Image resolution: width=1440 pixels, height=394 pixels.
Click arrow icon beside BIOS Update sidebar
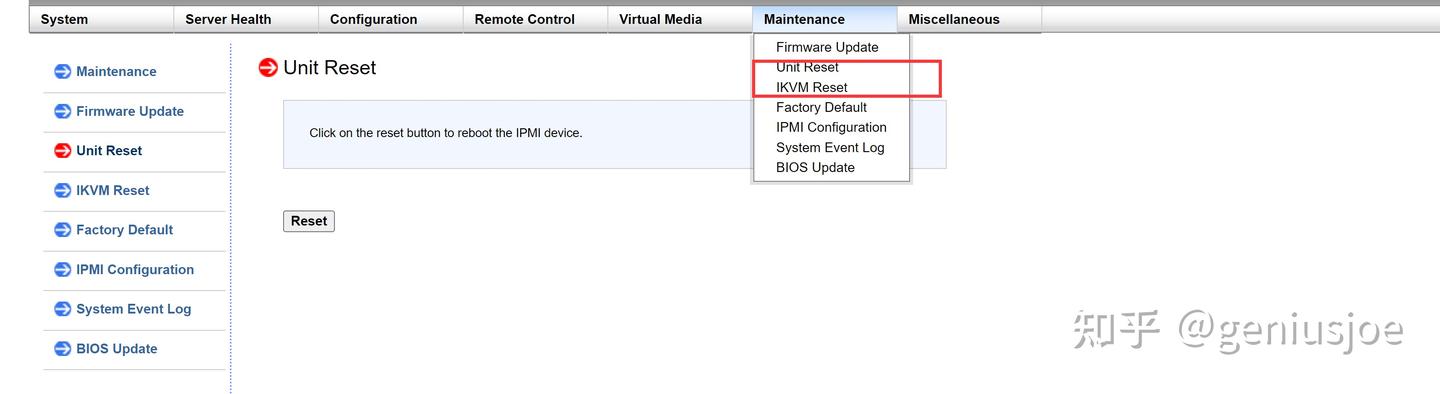pyautogui.click(x=62, y=348)
